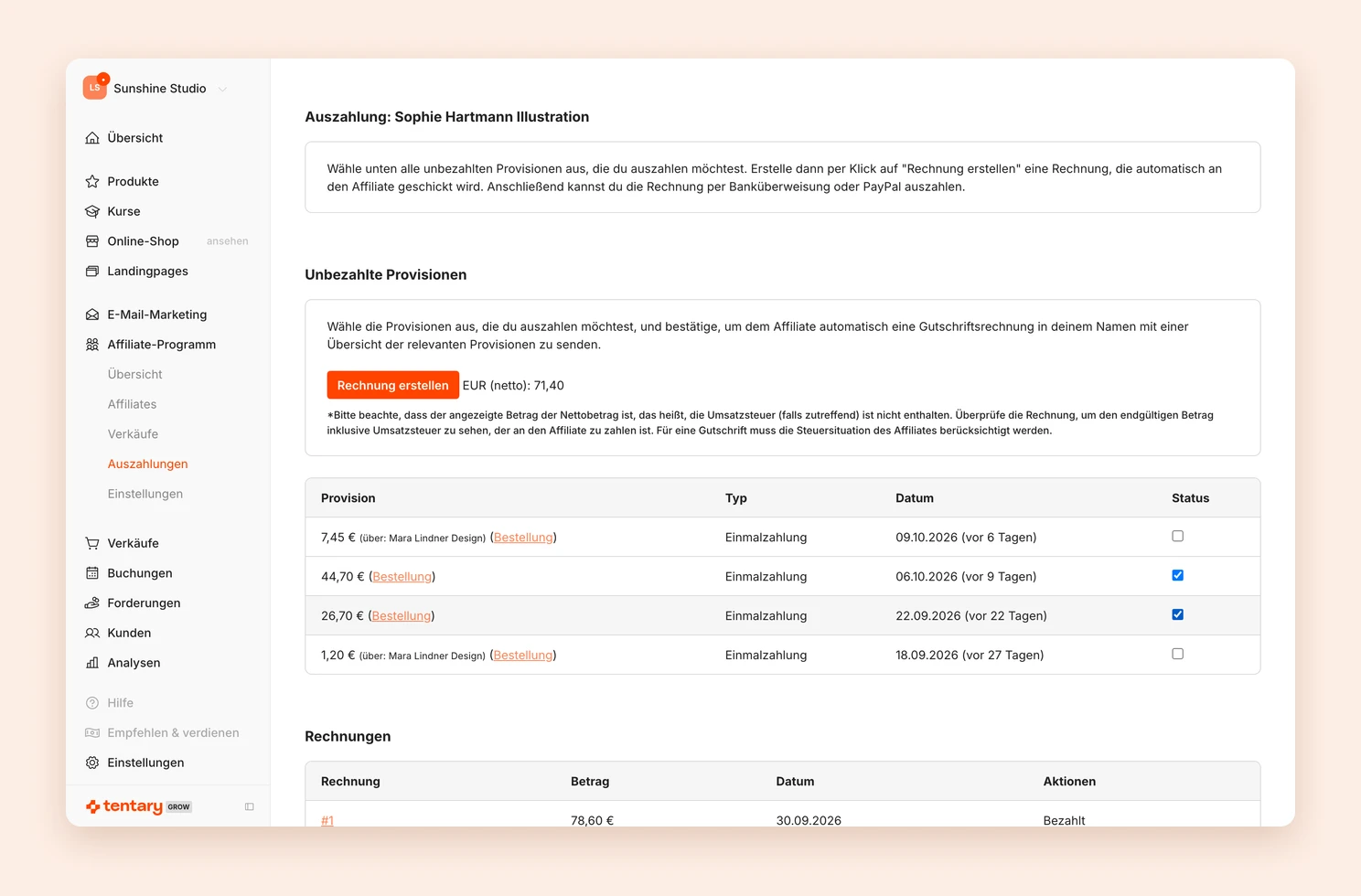Open invoice #1 link
The image size is (1361, 896).
[x=327, y=820]
